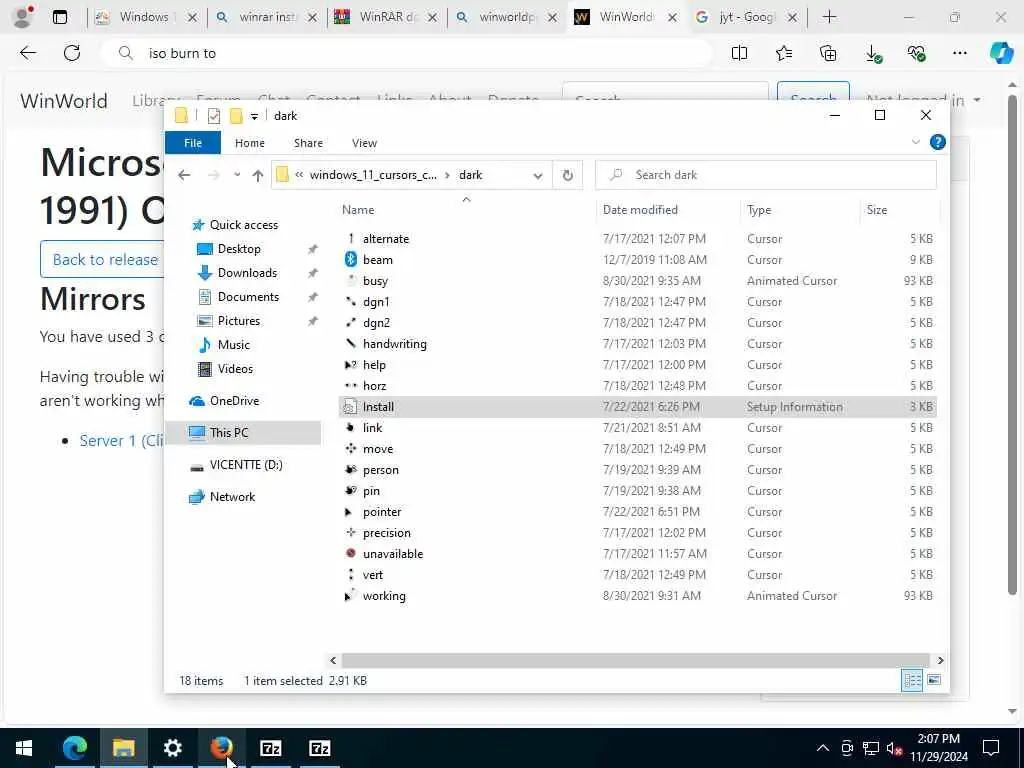Screen dimensions: 1024x768
Task: Click the WinWorld site logo link
Action: click(x=64, y=101)
